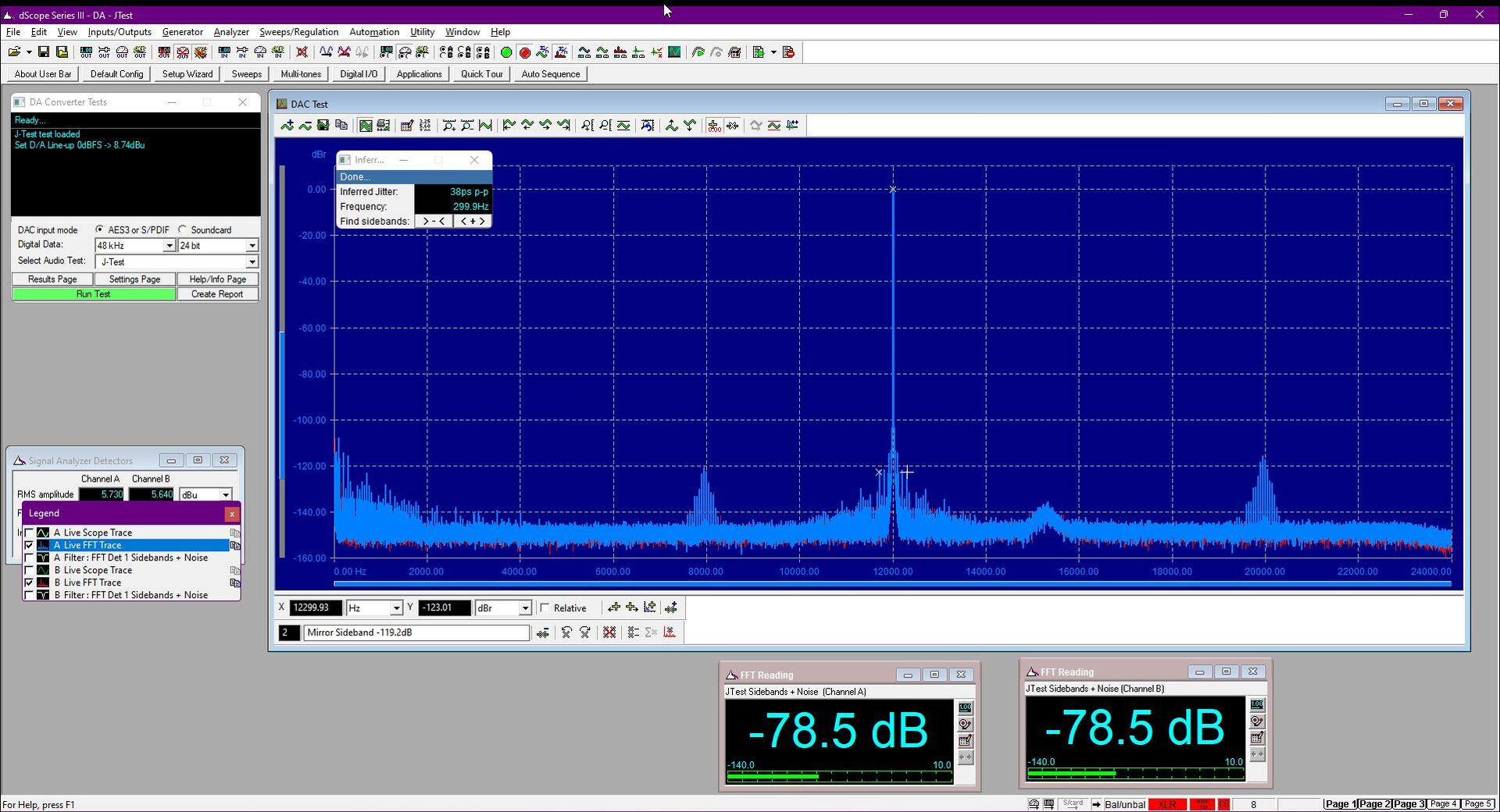Click the copy graph icon in DAC Test toolbar

341,125
